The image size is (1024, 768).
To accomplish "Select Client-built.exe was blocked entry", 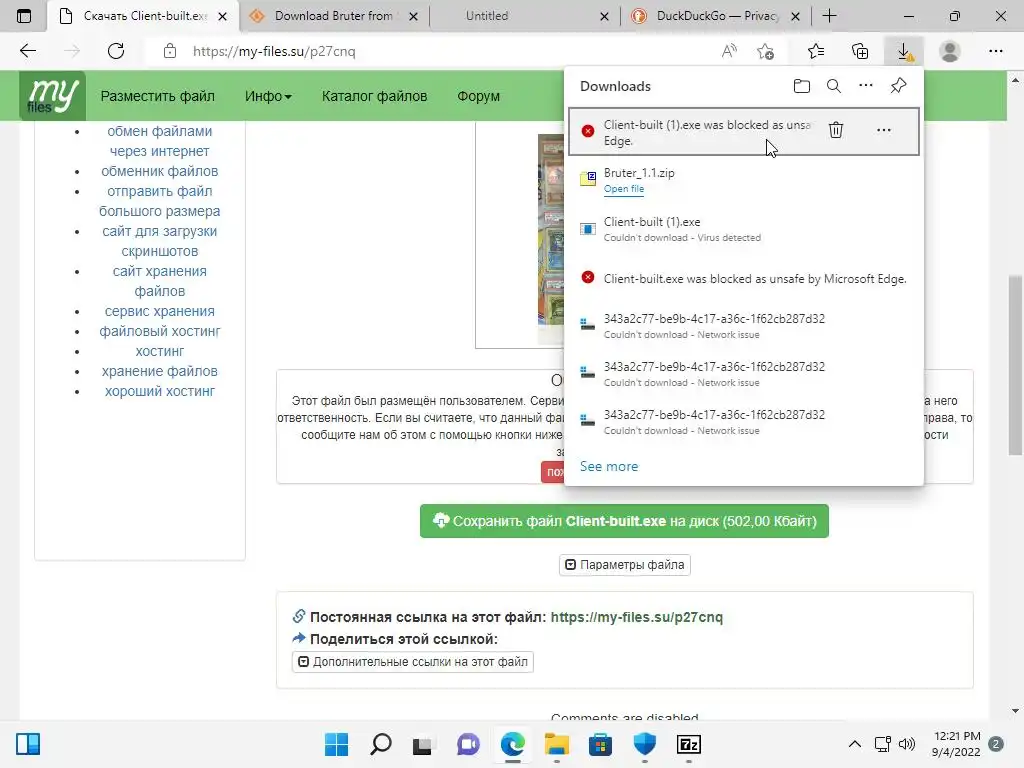I will (744, 279).
